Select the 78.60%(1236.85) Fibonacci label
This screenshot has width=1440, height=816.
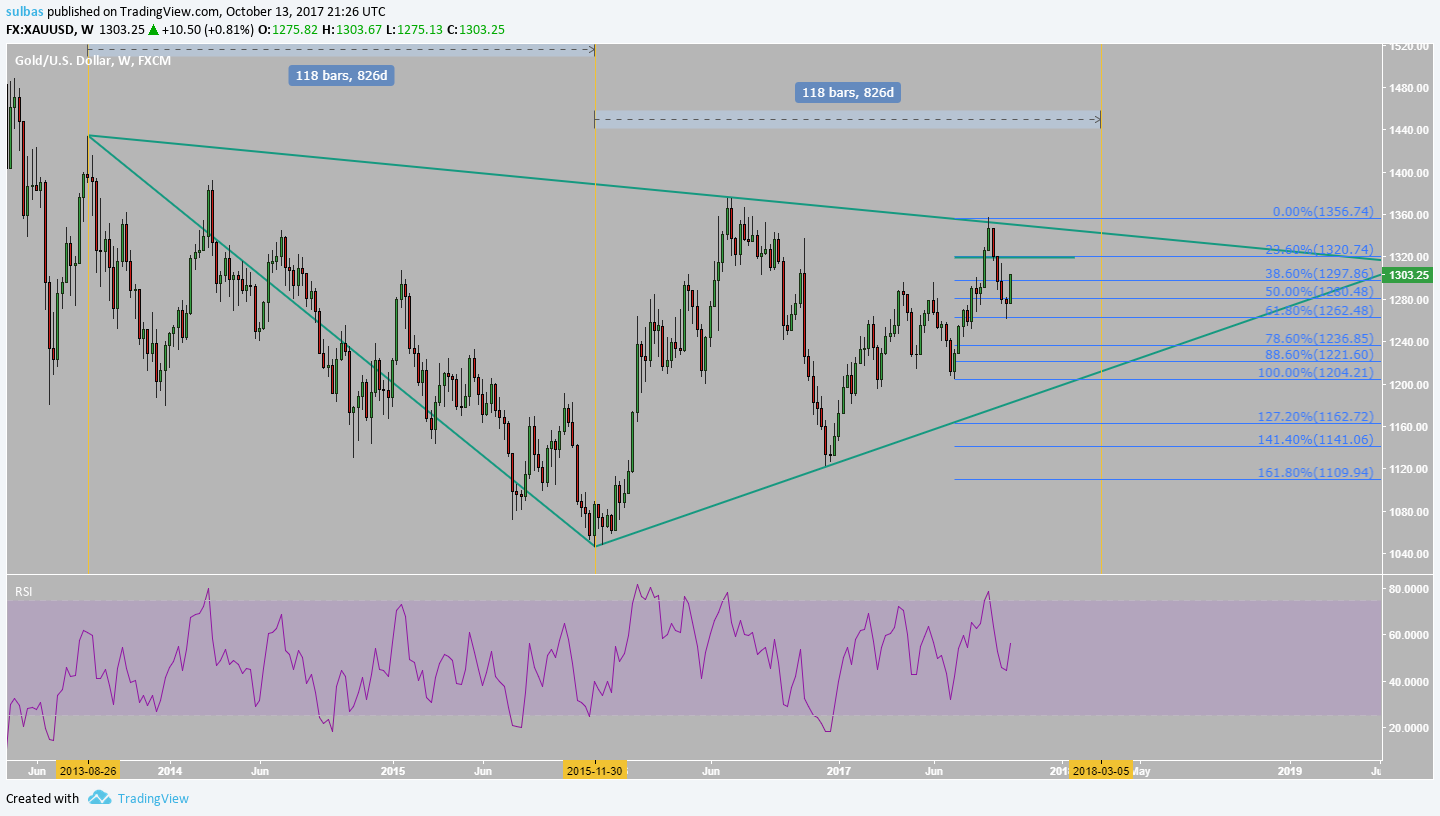click(1319, 339)
